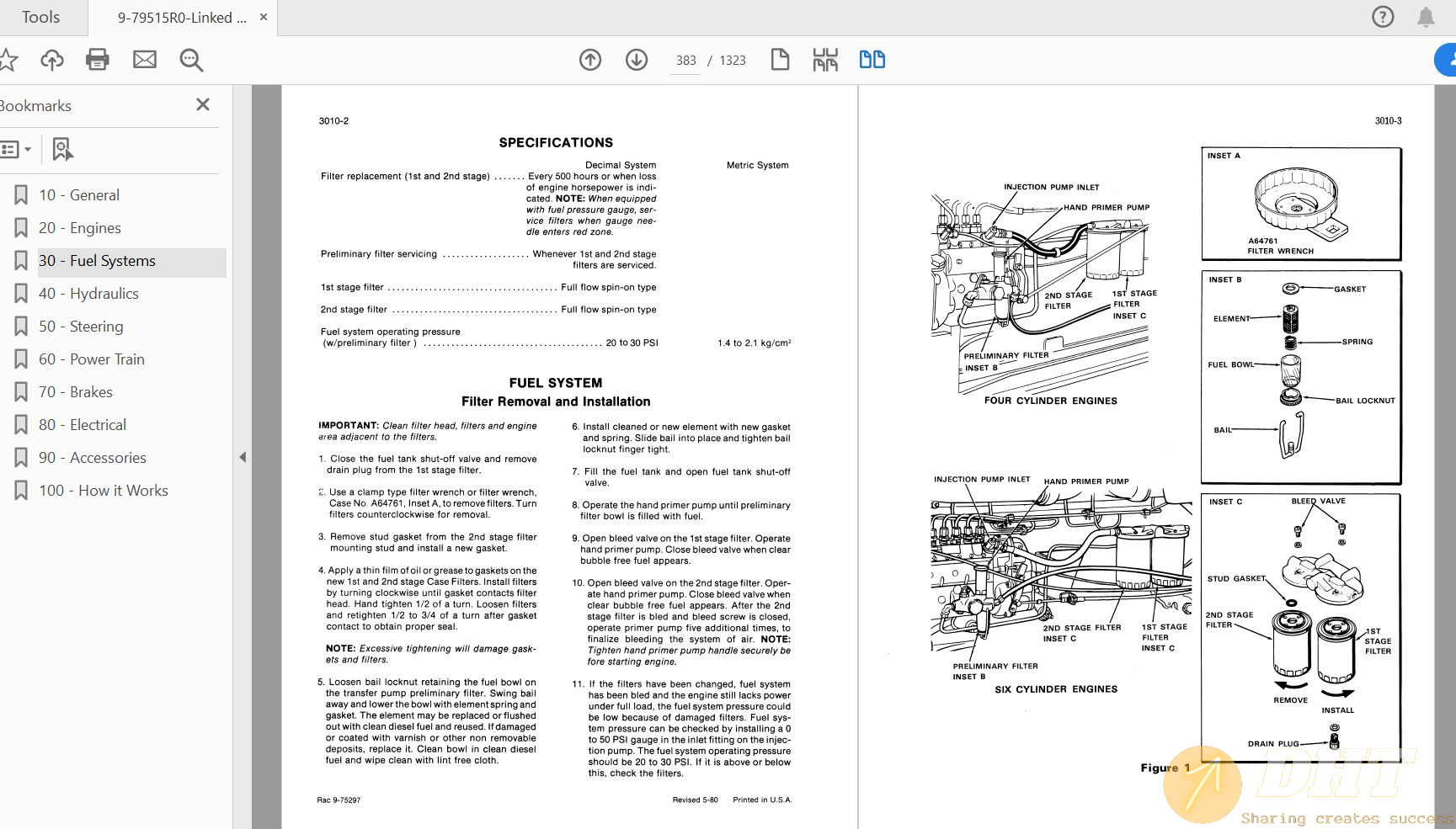Toggle two-page spread view
Screen dimensions: 1456x829
[872, 60]
